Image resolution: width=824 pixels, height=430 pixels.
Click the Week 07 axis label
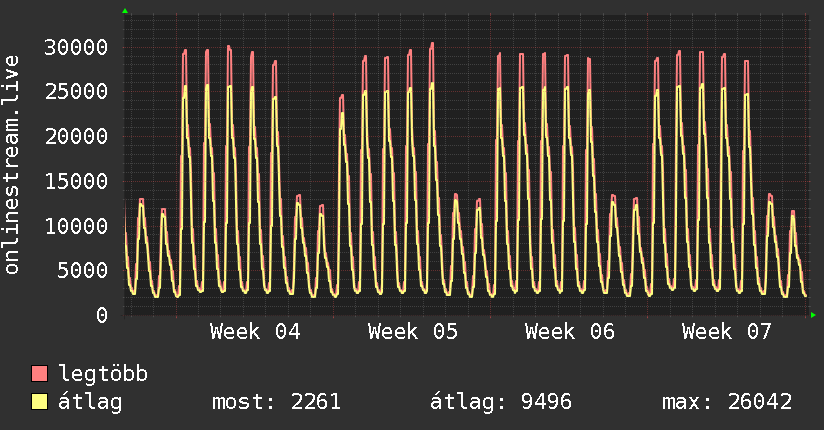pyautogui.click(x=727, y=332)
